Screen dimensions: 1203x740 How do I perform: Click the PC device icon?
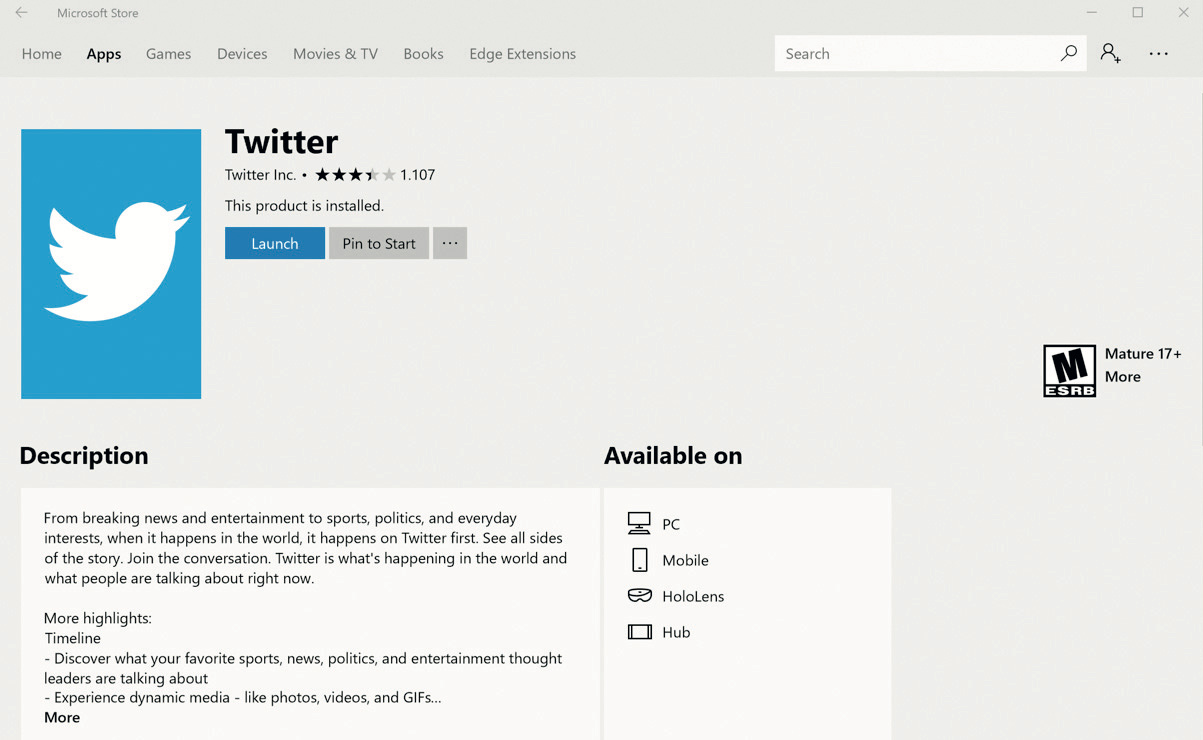[x=639, y=524]
